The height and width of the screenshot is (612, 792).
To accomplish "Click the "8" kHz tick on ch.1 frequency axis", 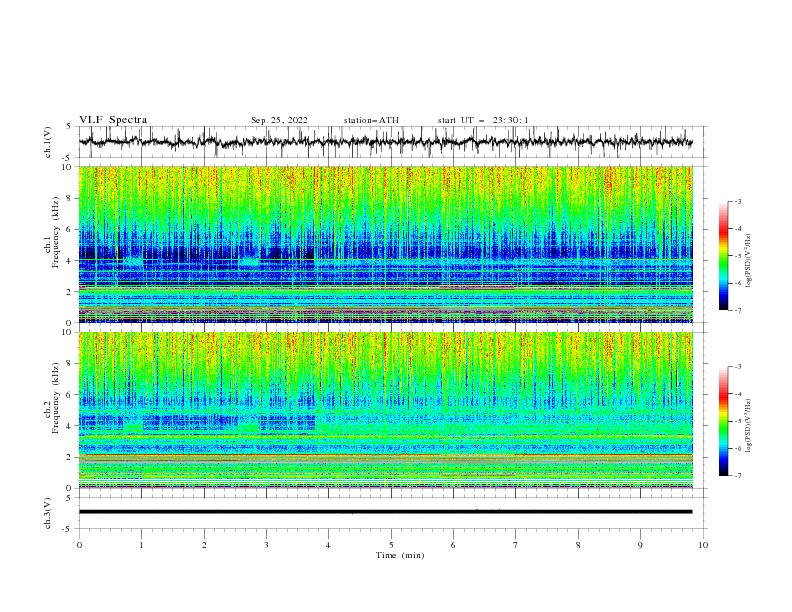I will pyautogui.click(x=70, y=198).
